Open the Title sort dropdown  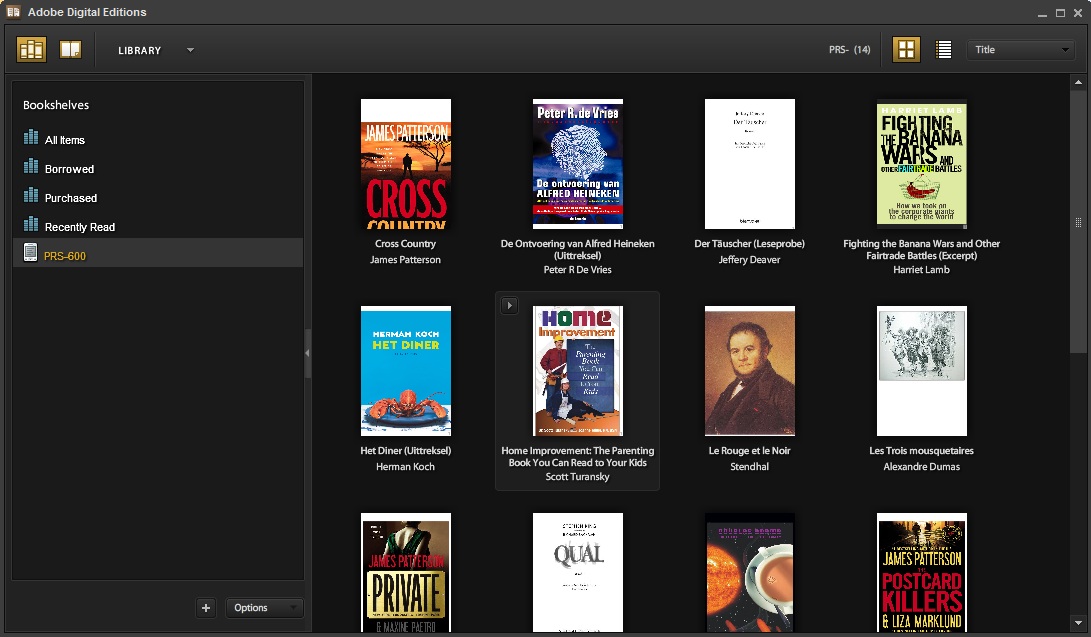(x=1021, y=49)
